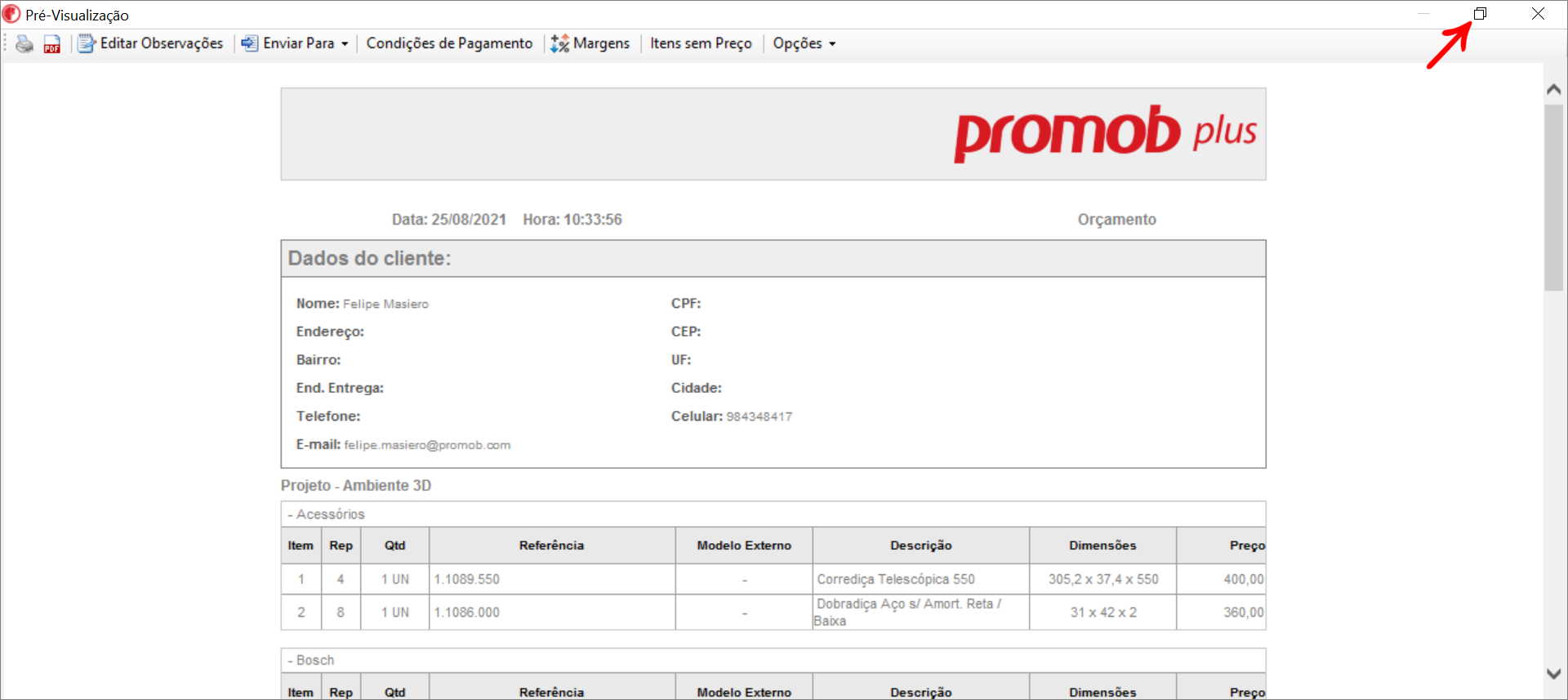Click the printer icon in toolbar
Screen dimensions: 1568x700
24,44
